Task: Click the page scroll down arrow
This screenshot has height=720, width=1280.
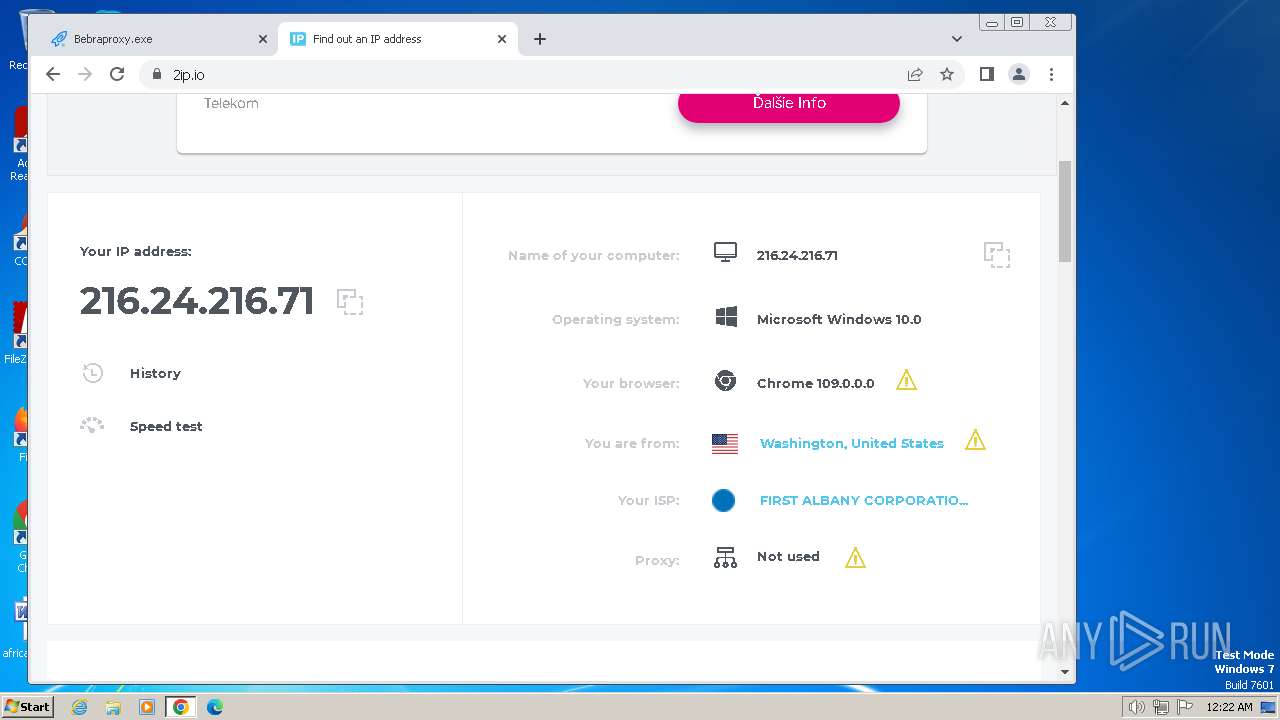Action: click(1065, 672)
